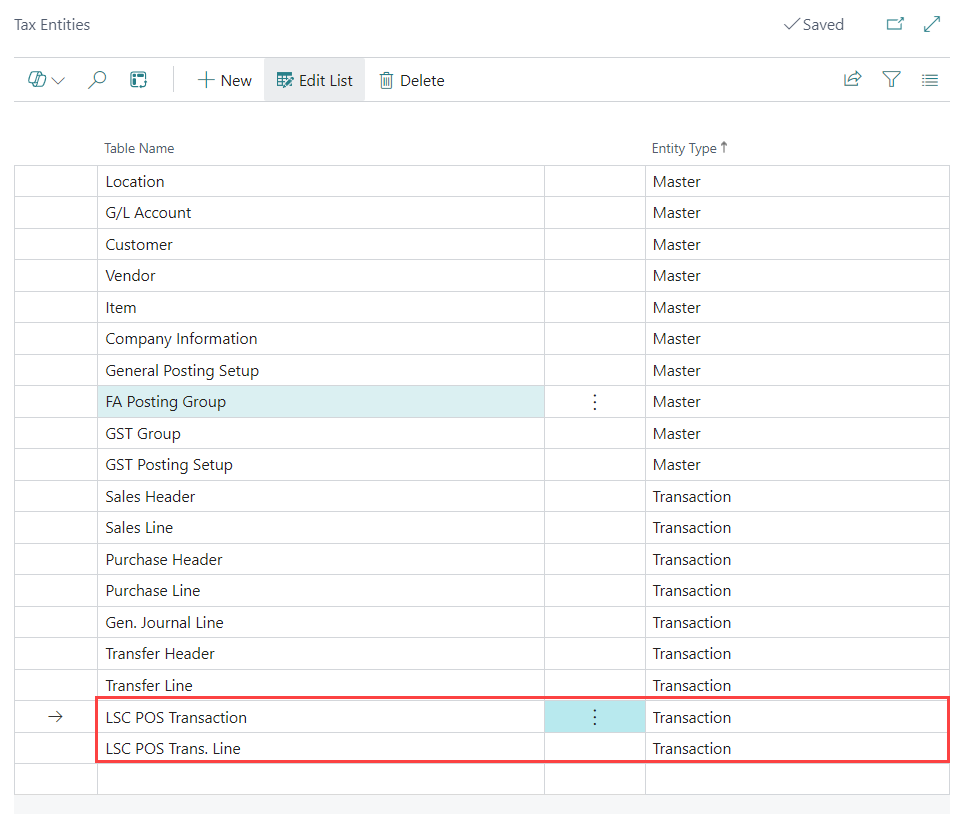Toggle the list view layout icon
This screenshot has height=814, width=967.
pos(930,80)
